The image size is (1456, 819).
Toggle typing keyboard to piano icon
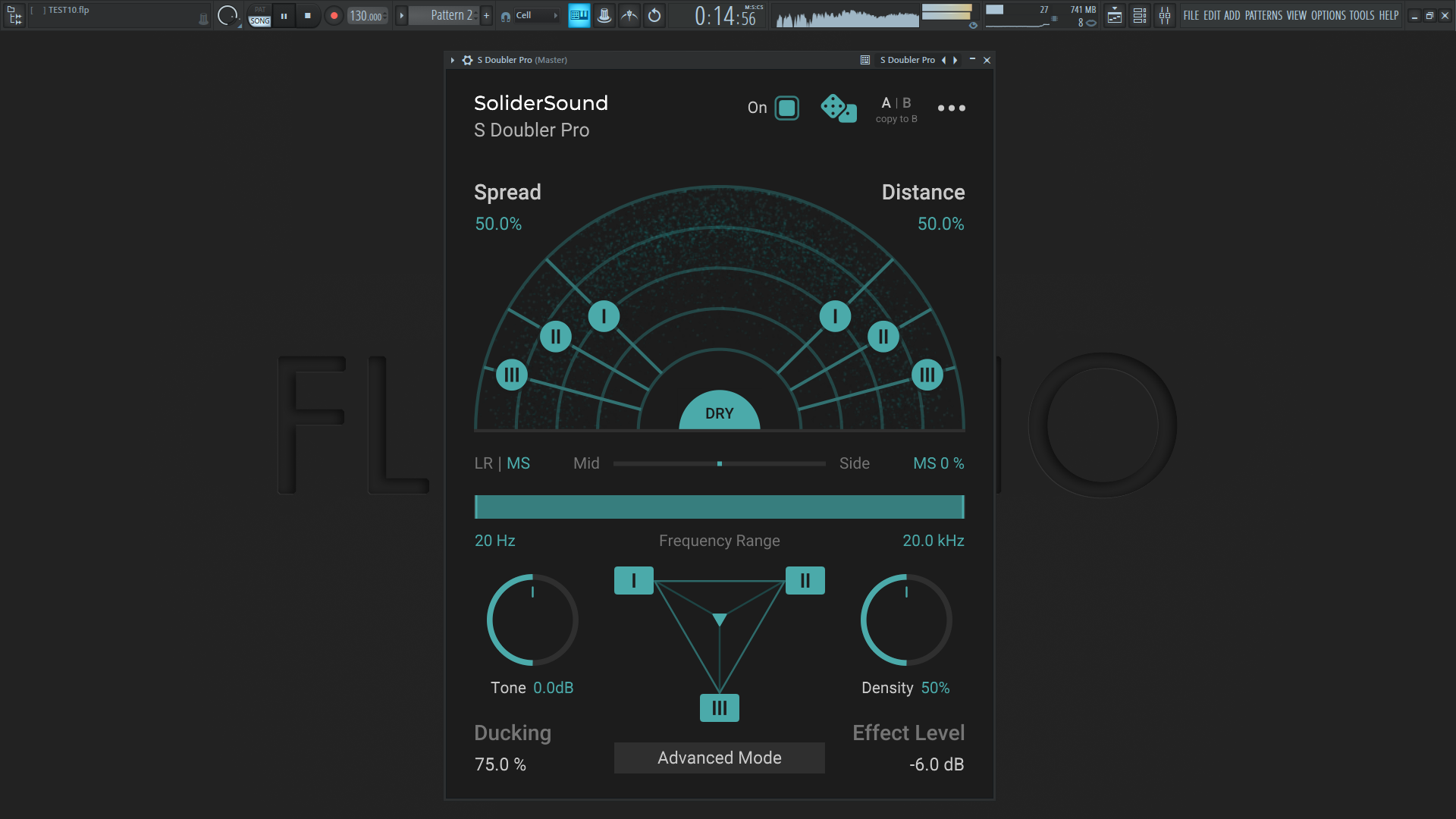point(579,16)
